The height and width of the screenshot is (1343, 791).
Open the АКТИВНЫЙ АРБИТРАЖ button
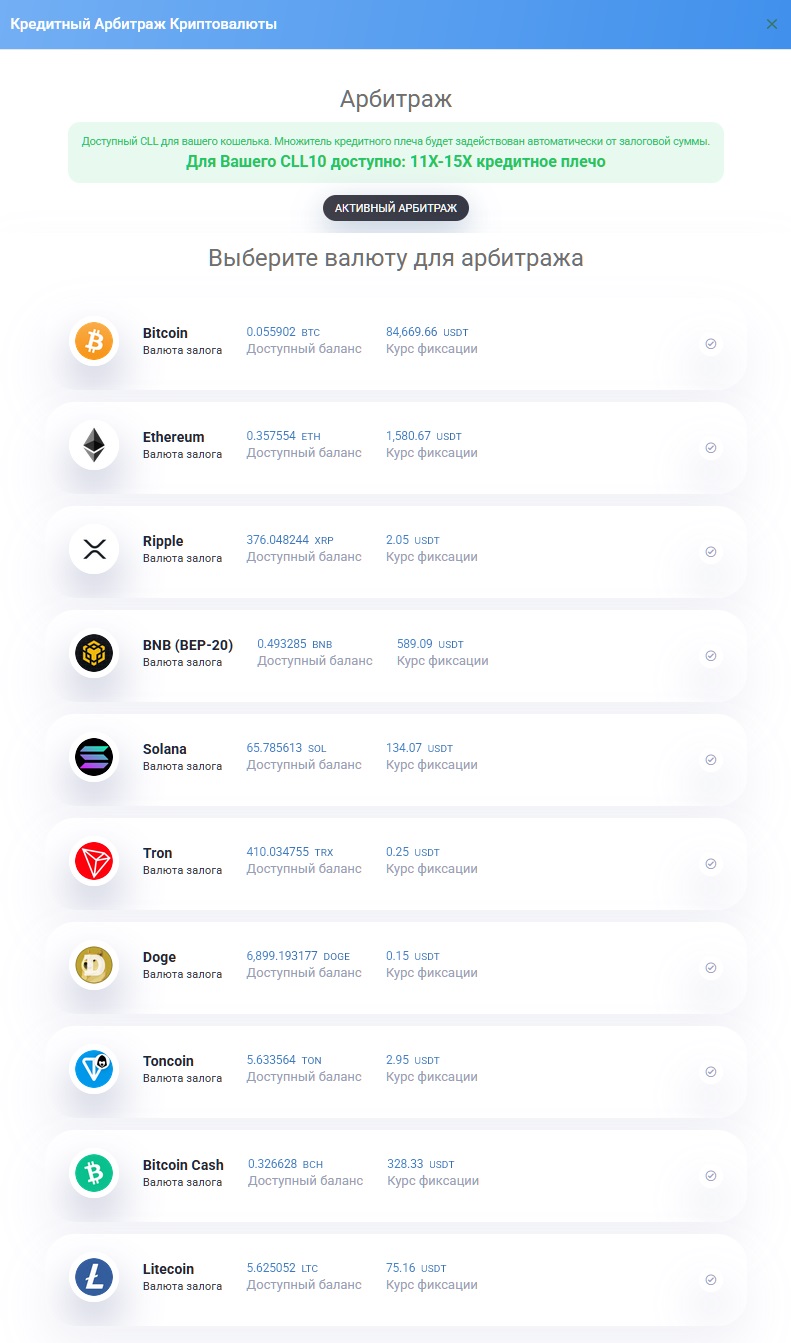(x=396, y=208)
